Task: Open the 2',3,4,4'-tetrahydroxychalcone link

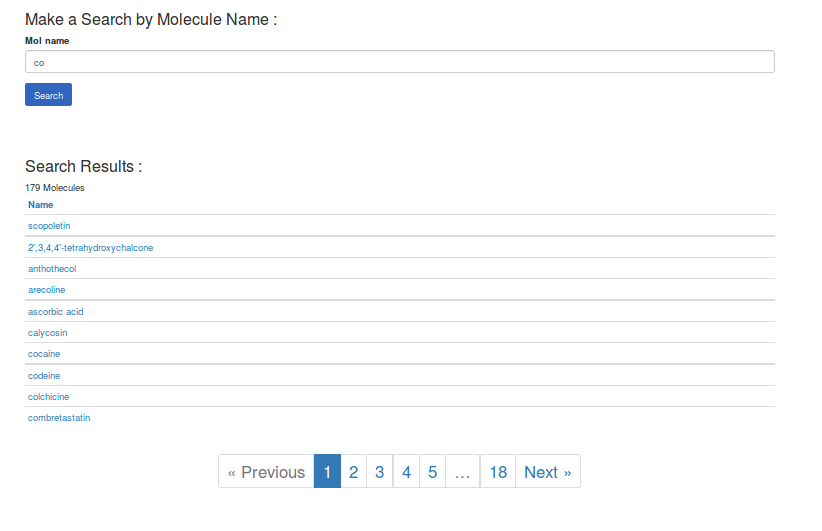Action: click(x=90, y=248)
